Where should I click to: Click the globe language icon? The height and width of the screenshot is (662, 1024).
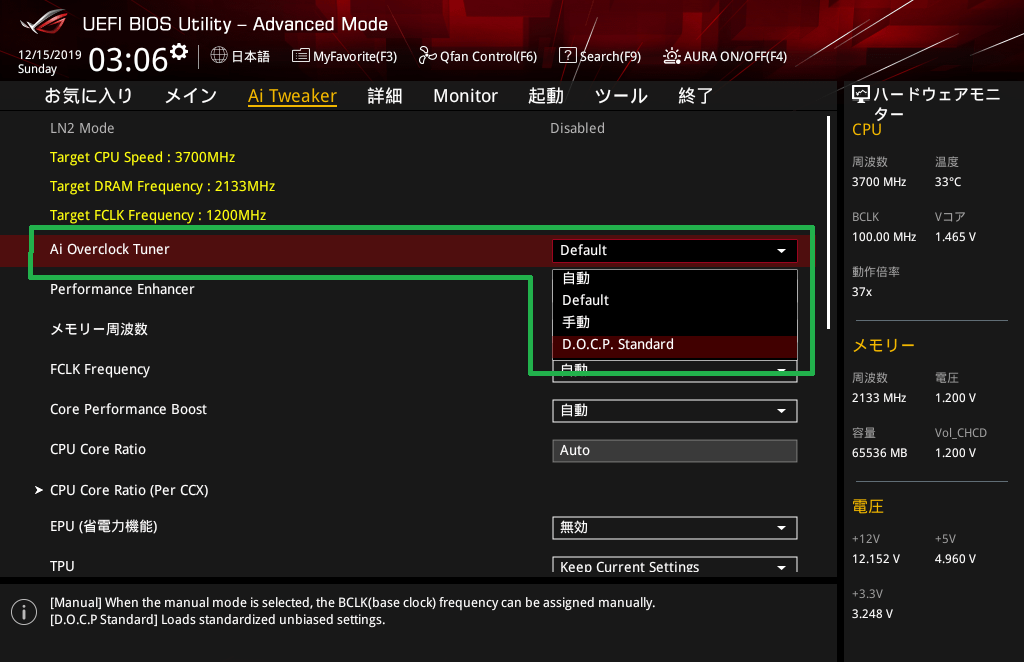(x=219, y=55)
